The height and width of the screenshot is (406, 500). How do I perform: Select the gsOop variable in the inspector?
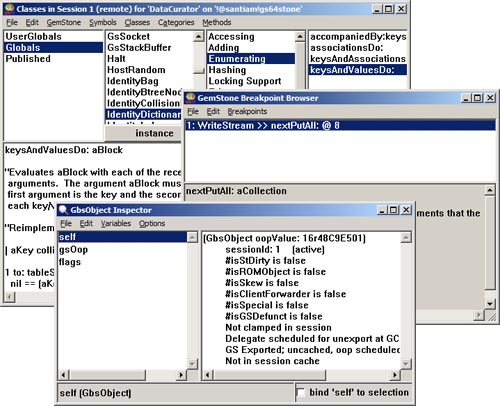[x=73, y=250]
